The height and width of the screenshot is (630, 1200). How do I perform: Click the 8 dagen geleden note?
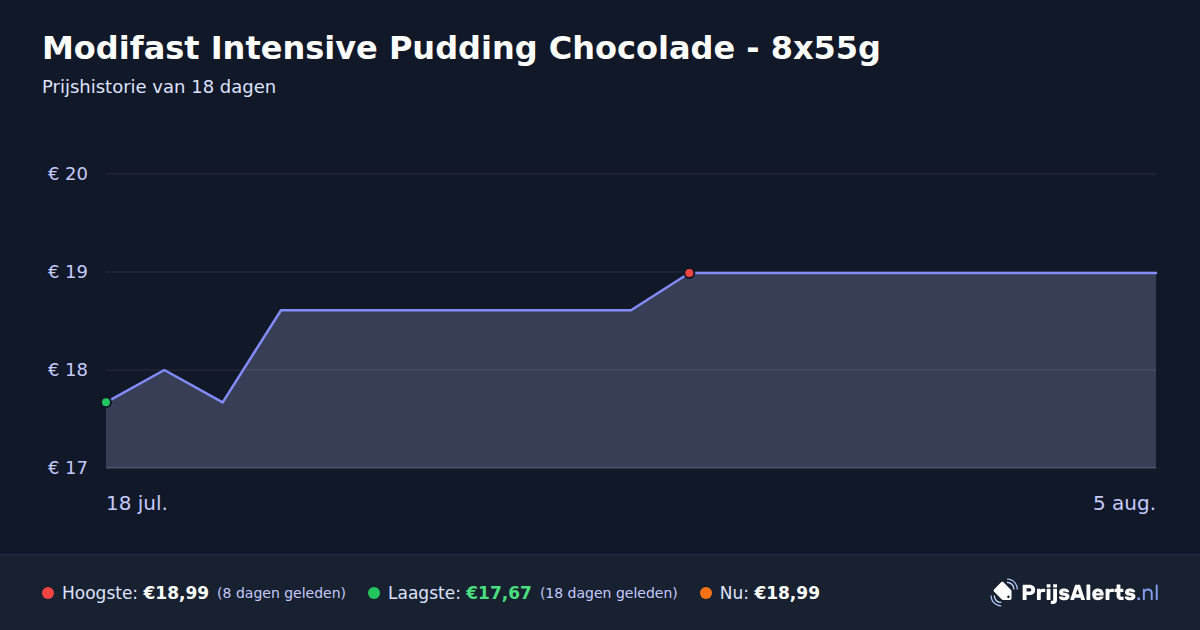(x=281, y=593)
